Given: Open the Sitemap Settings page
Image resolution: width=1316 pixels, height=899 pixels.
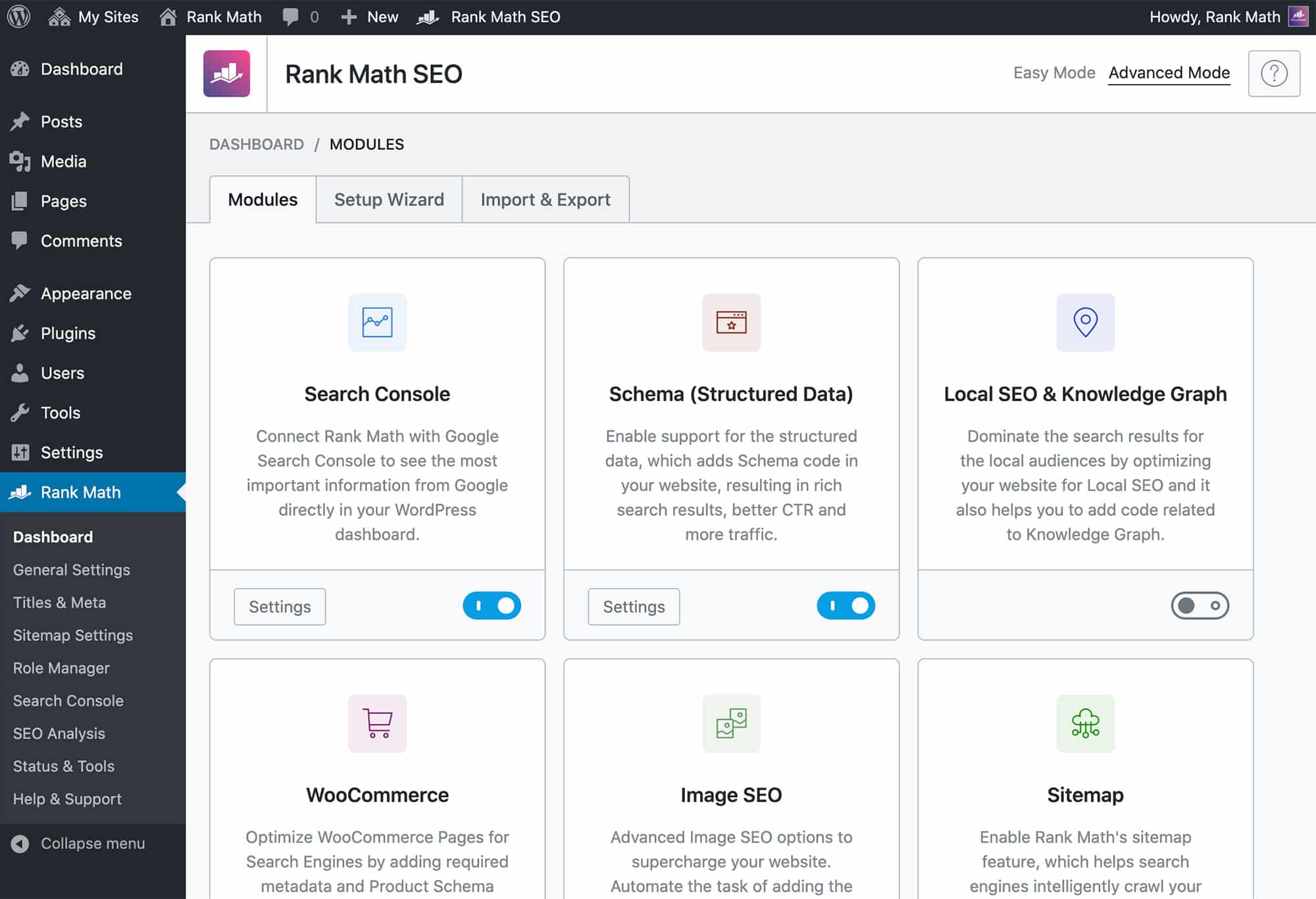Looking at the screenshot, I should coord(72,635).
